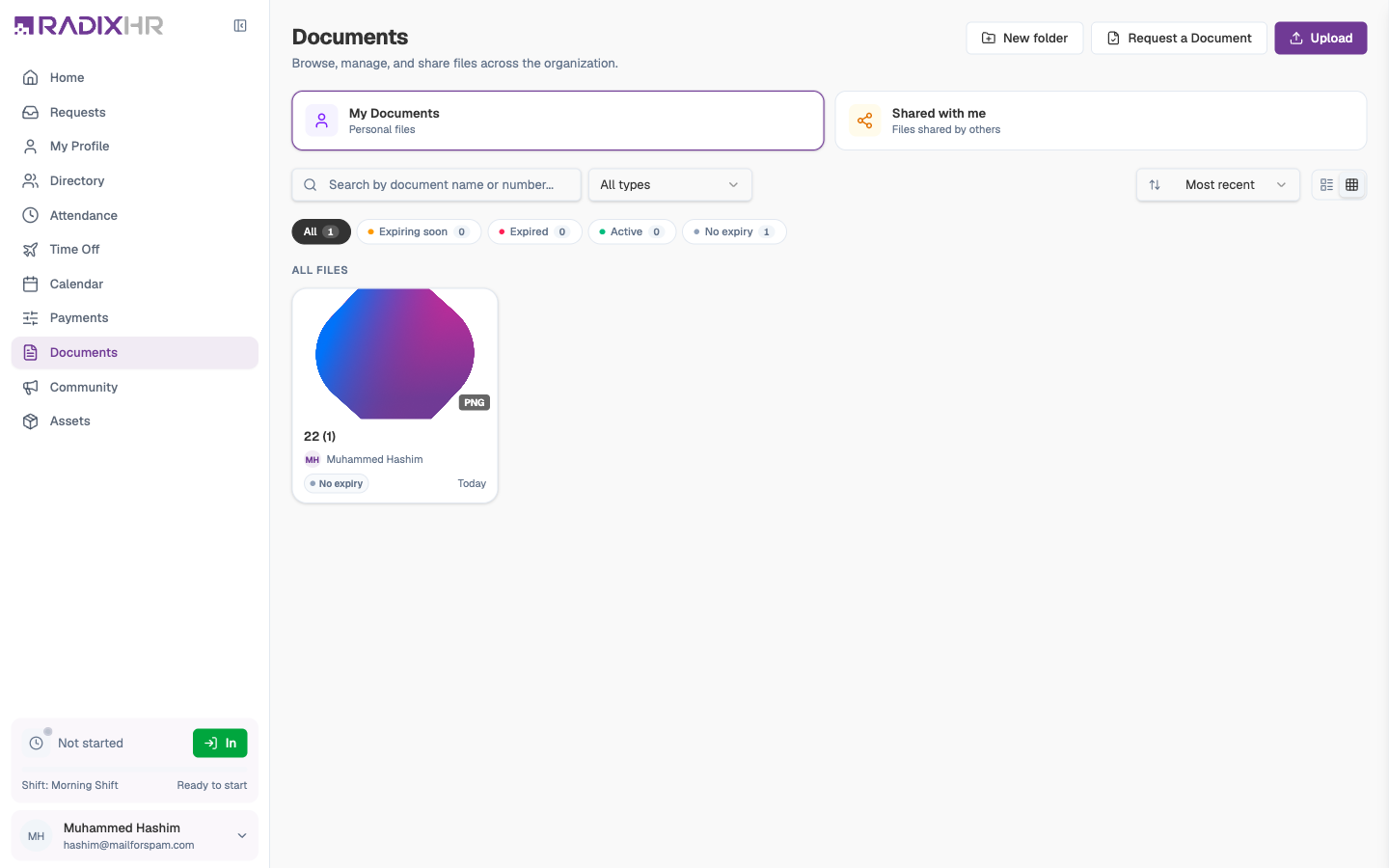The height and width of the screenshot is (868, 1389).
Task: Click the Community megaphone icon
Action: tap(31, 387)
